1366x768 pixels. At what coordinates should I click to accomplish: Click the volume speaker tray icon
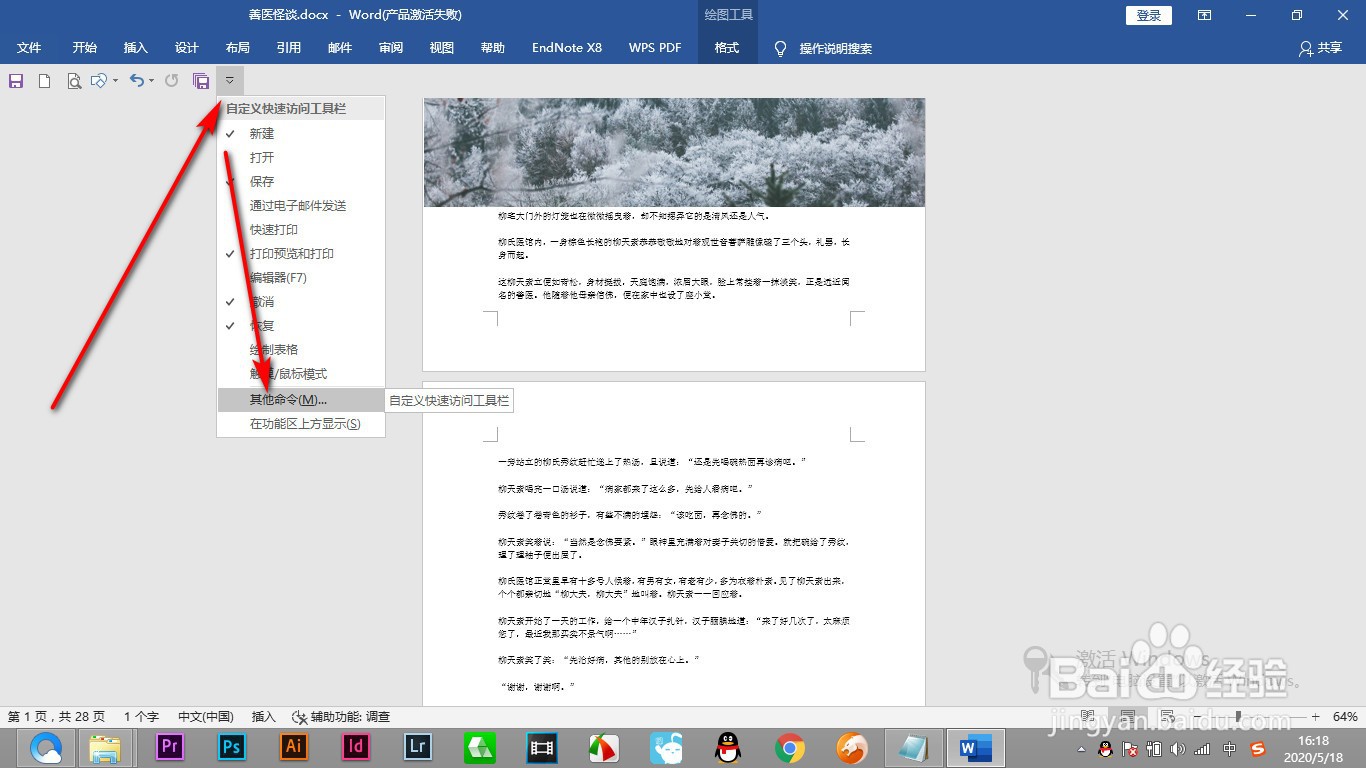click(1178, 748)
